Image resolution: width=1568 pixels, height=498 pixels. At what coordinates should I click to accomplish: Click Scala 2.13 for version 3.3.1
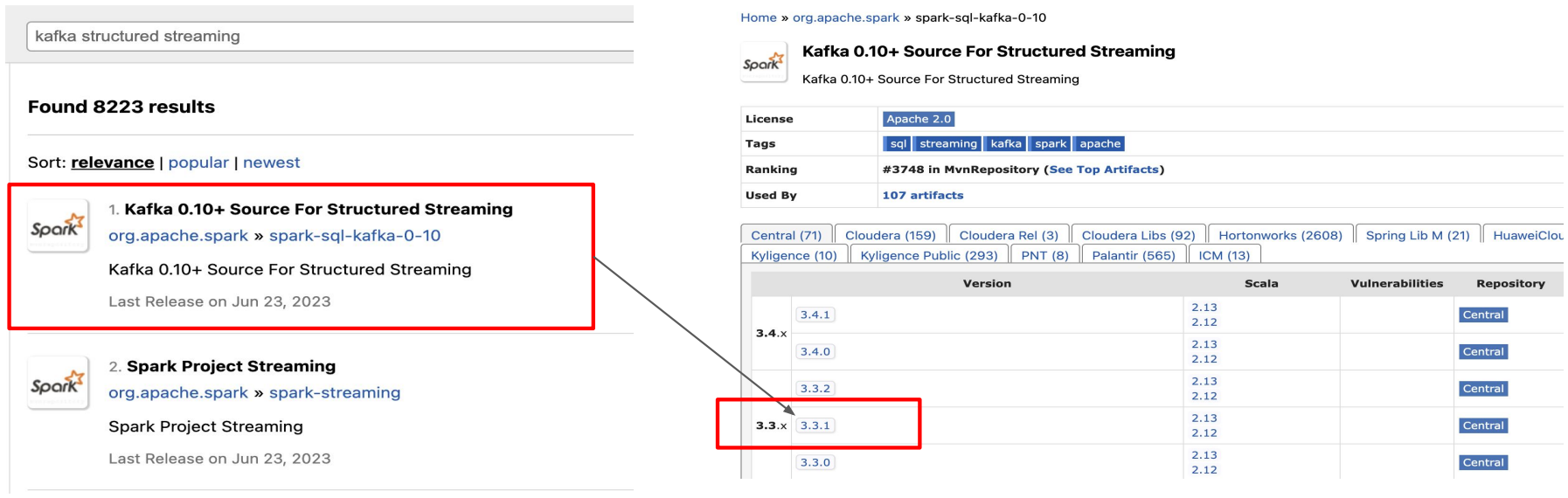click(x=1204, y=418)
